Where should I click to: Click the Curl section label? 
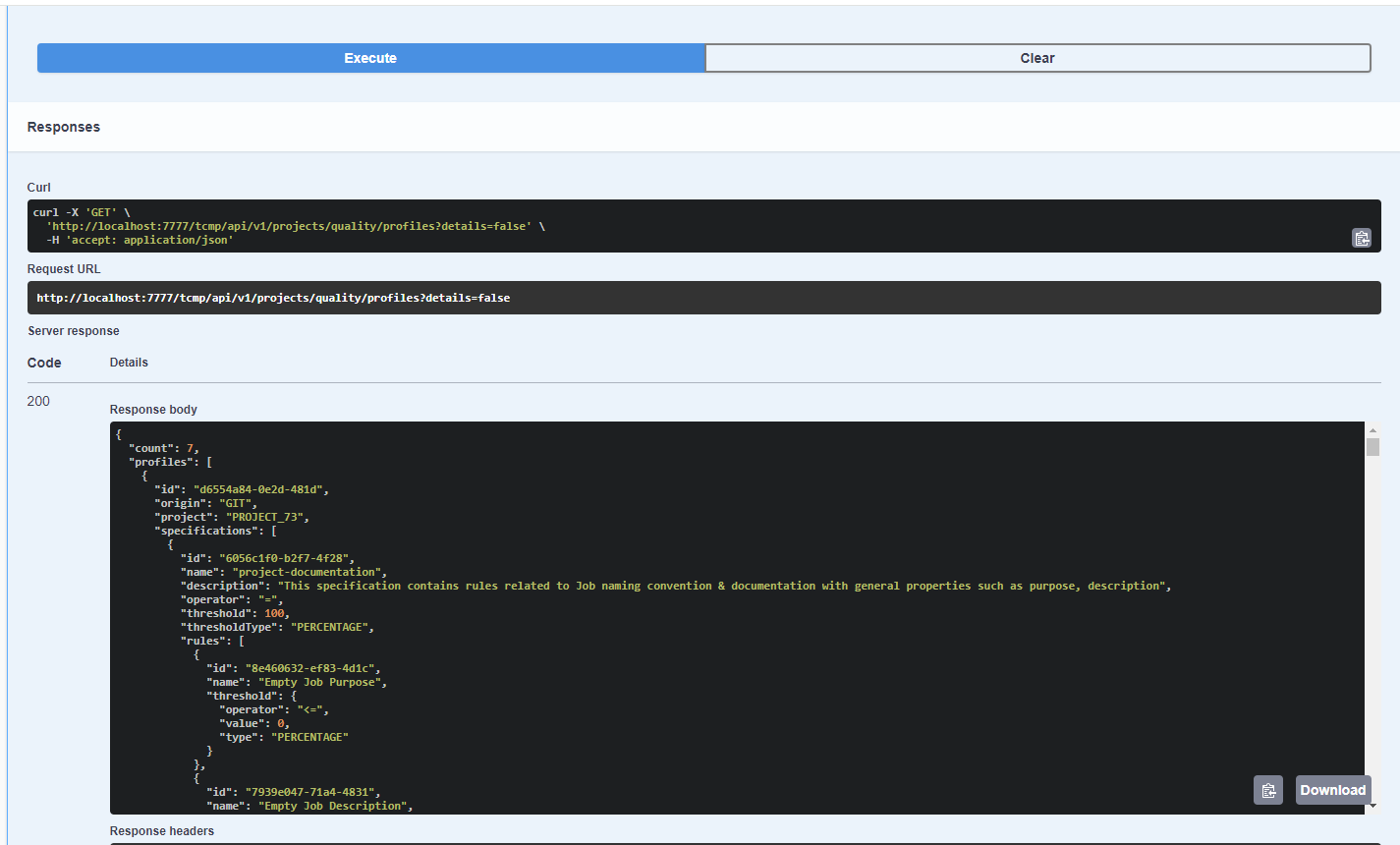[x=38, y=187]
